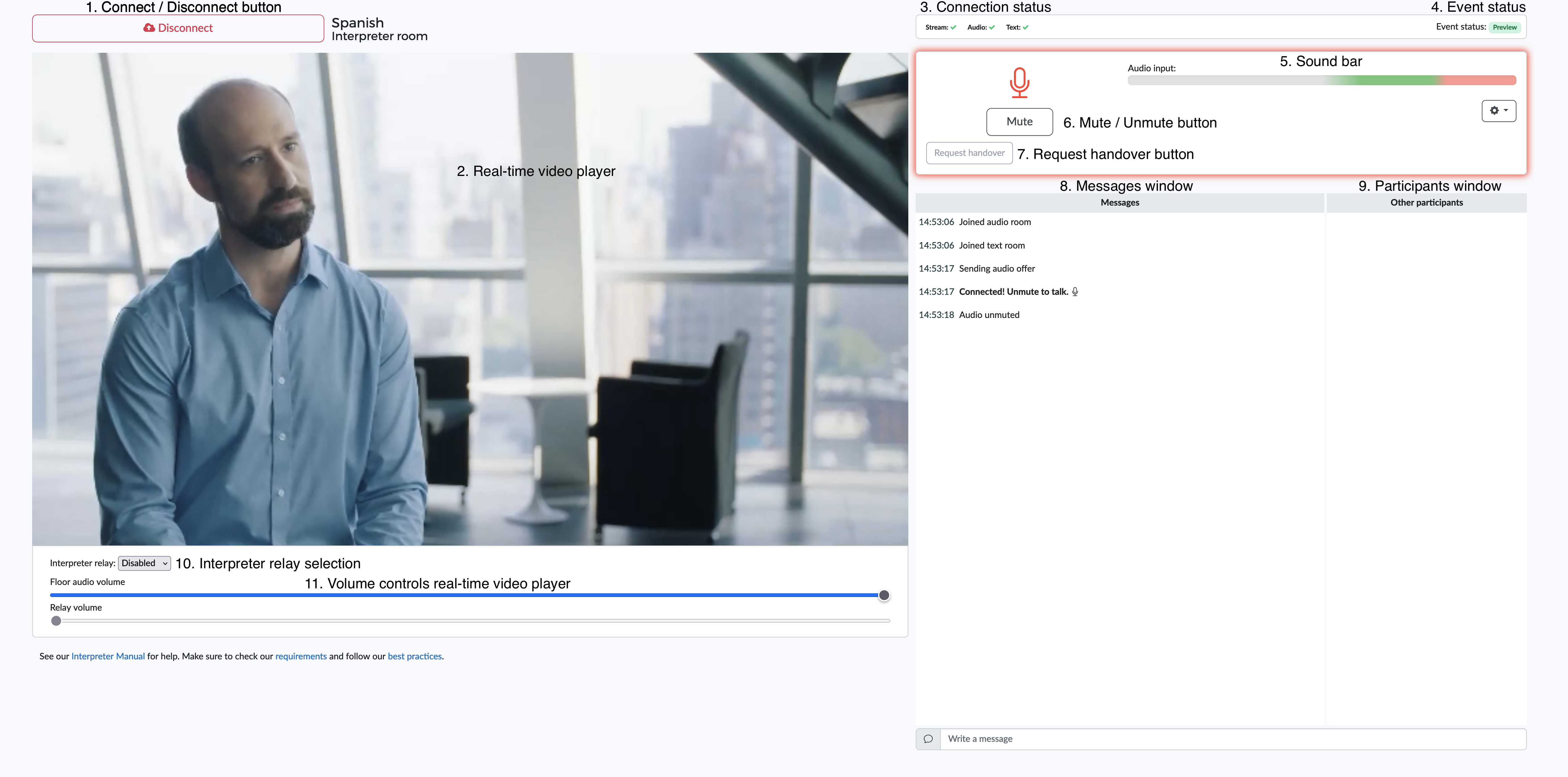
Task: Click the 'Audio unmuted' message
Action: (x=989, y=315)
